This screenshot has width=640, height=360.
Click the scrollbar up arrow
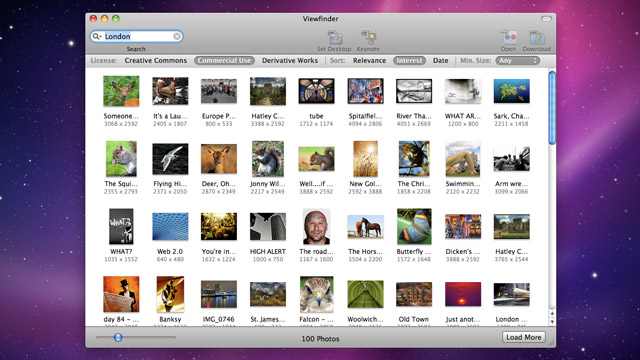click(x=552, y=314)
